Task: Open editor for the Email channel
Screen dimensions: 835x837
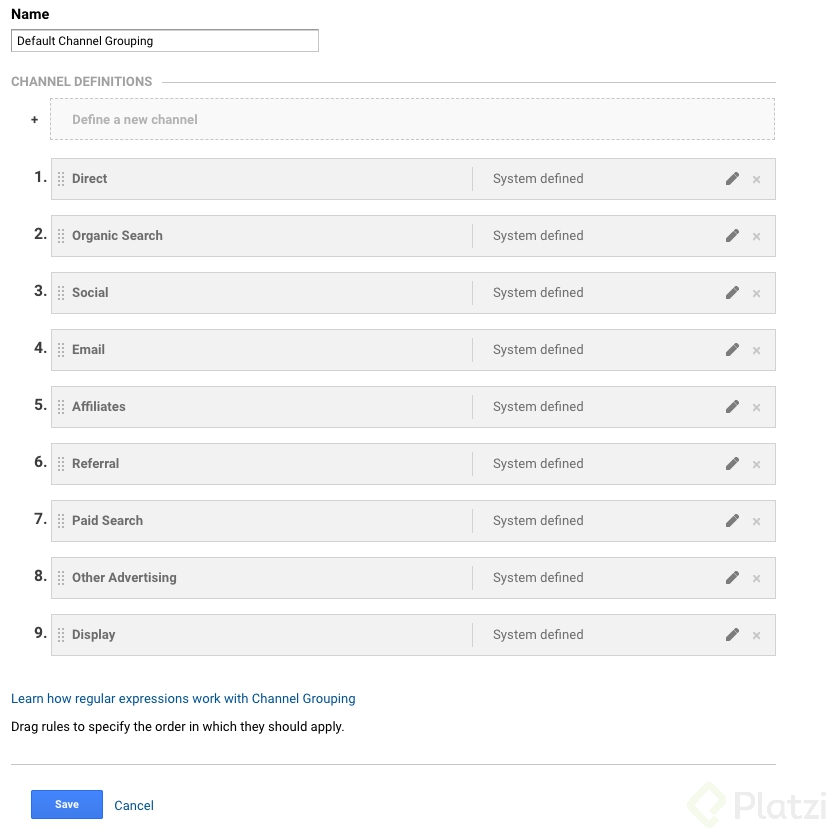Action: [732, 350]
